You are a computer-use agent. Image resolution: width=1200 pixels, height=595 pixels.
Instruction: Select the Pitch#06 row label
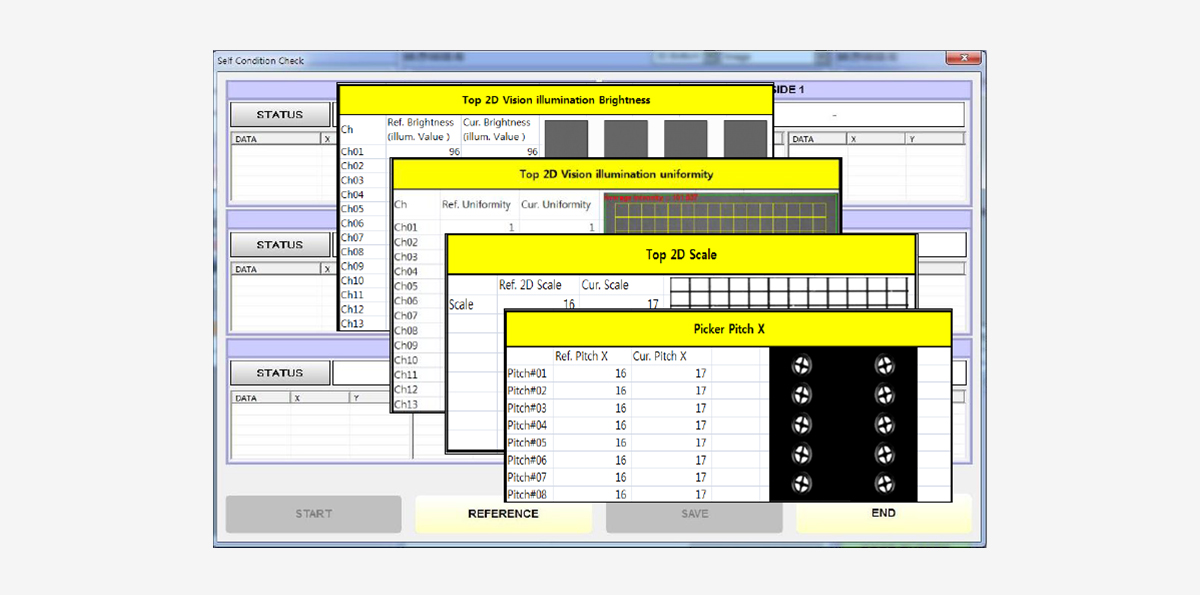527,460
